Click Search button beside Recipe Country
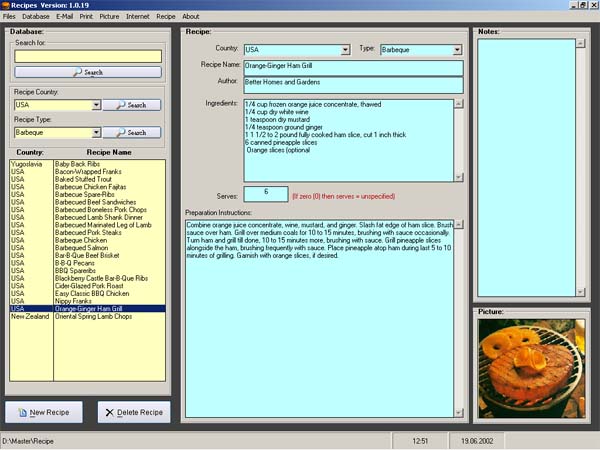This screenshot has height=450, width=600. 132,105
